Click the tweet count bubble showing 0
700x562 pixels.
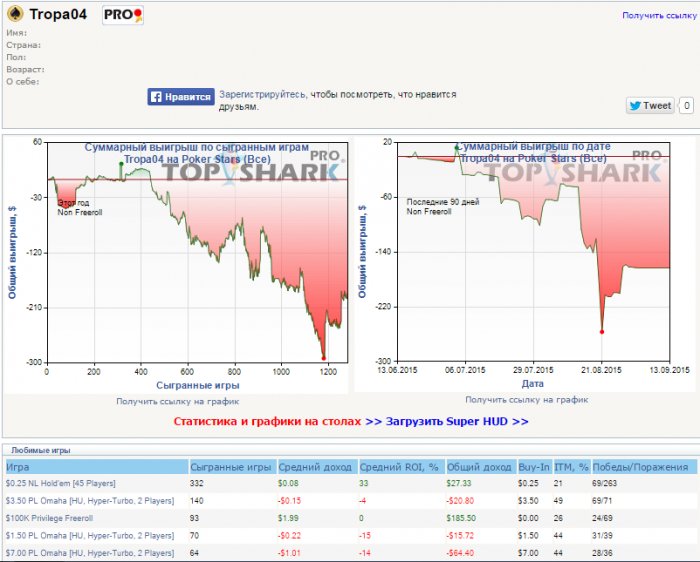pyautogui.click(x=686, y=106)
